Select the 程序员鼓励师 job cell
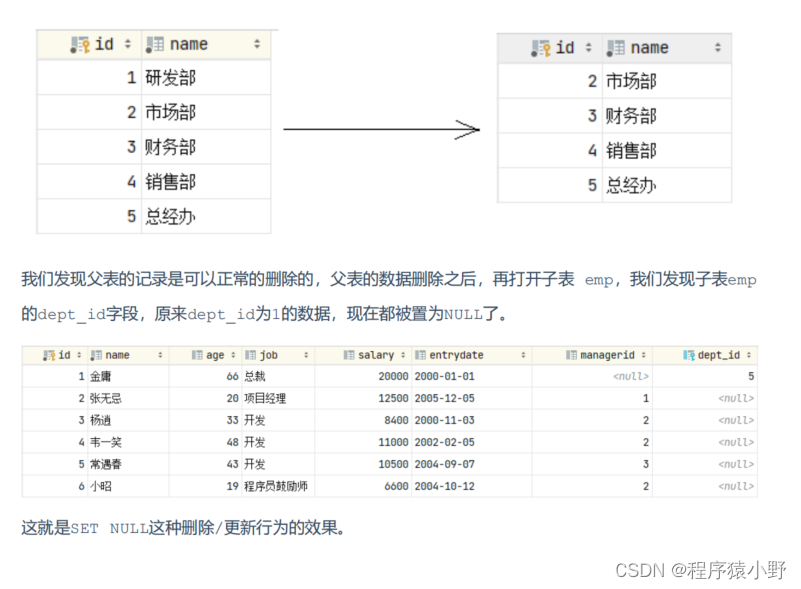The height and width of the screenshot is (589, 801). [276, 486]
